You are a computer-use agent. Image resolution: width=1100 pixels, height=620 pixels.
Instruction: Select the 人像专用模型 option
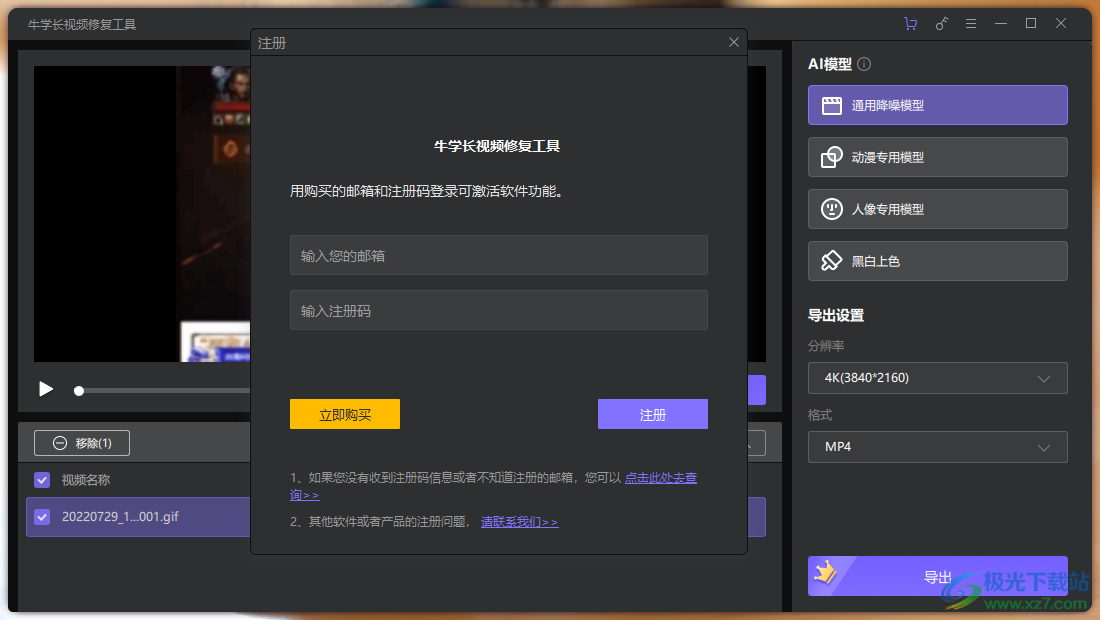[x=937, y=209]
